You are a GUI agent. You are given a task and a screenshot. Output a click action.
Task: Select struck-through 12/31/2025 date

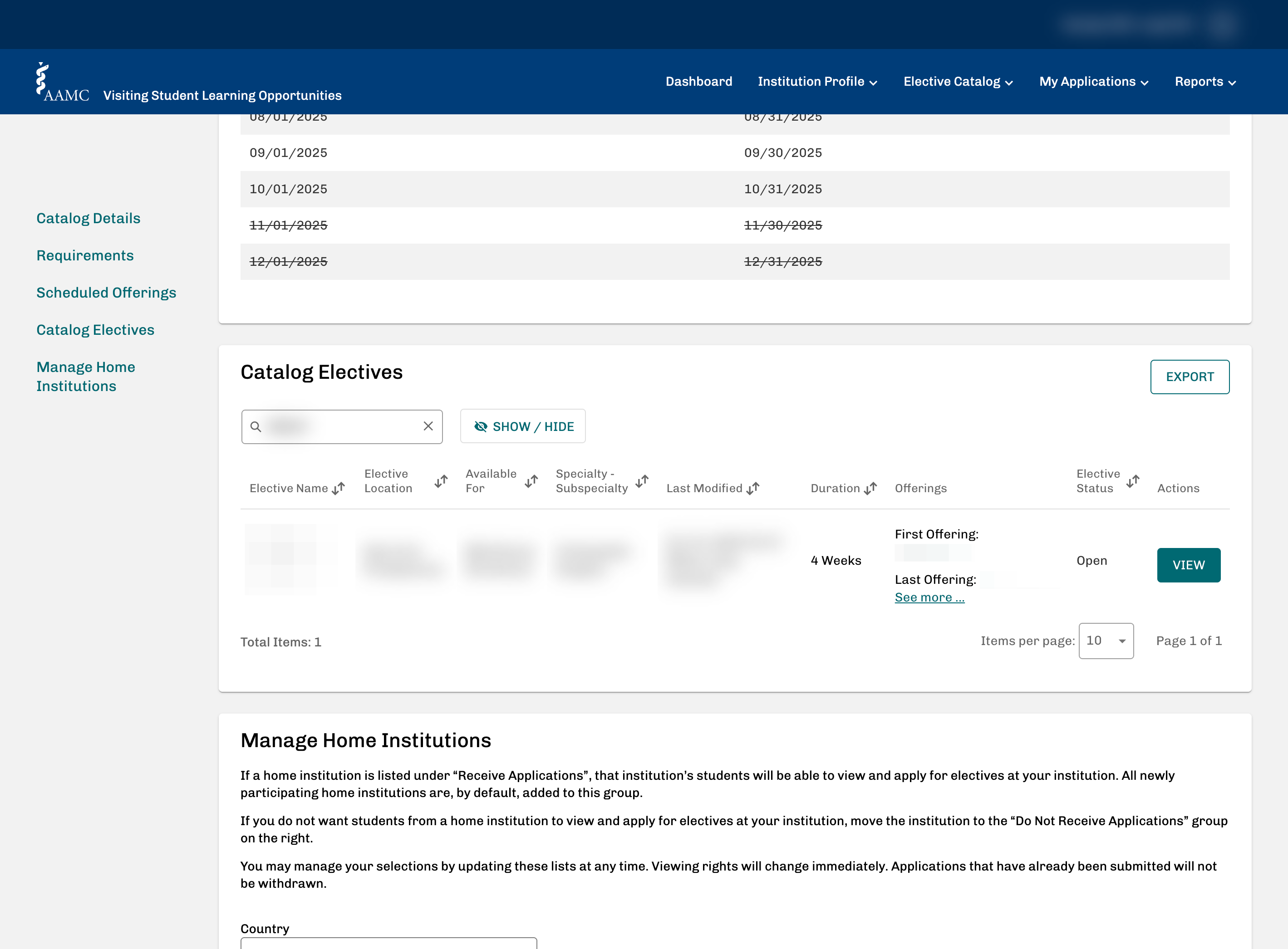coord(783,261)
